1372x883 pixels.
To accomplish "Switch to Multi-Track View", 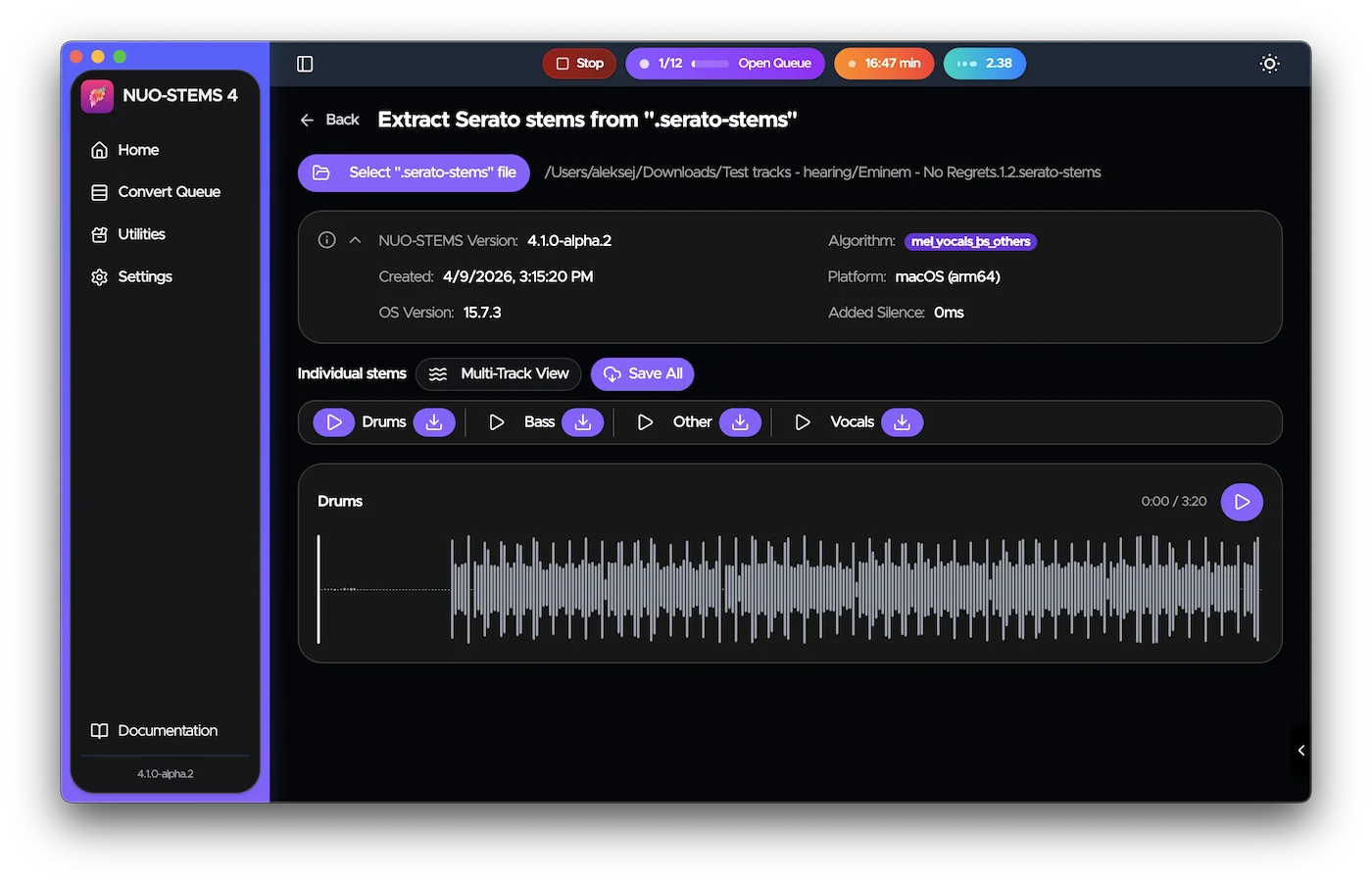I will [499, 374].
